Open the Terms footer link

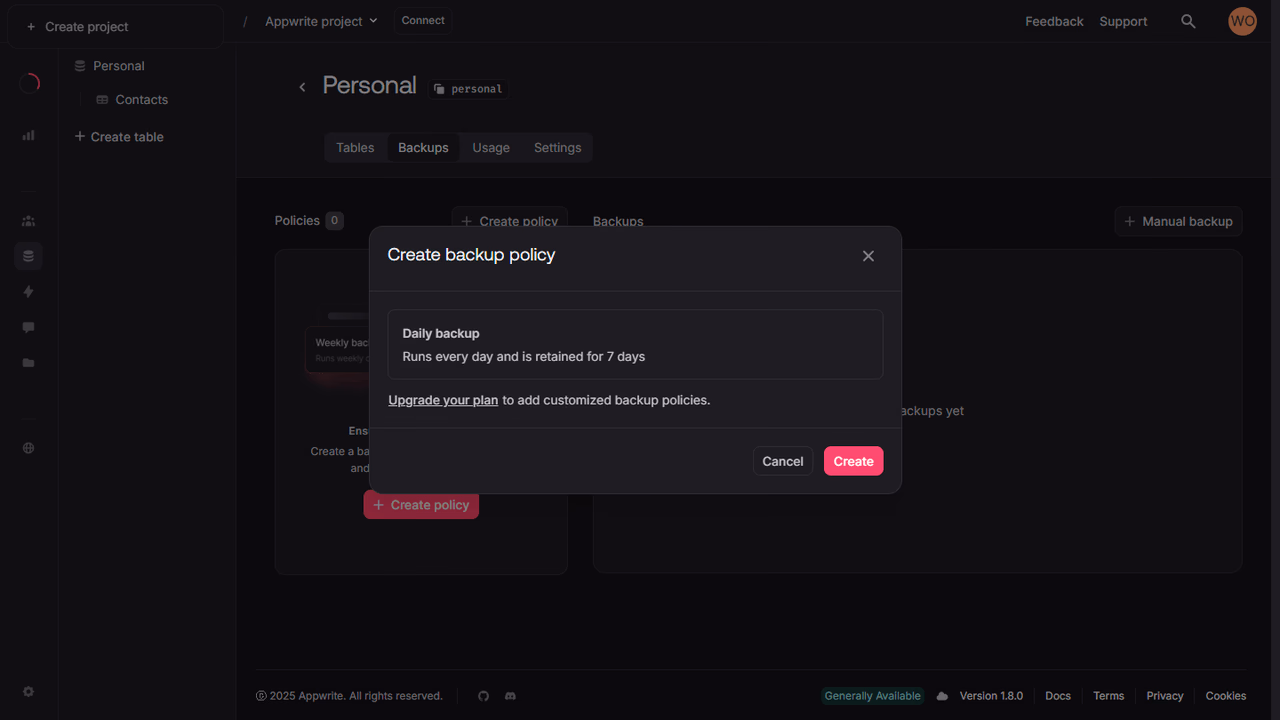point(1108,696)
